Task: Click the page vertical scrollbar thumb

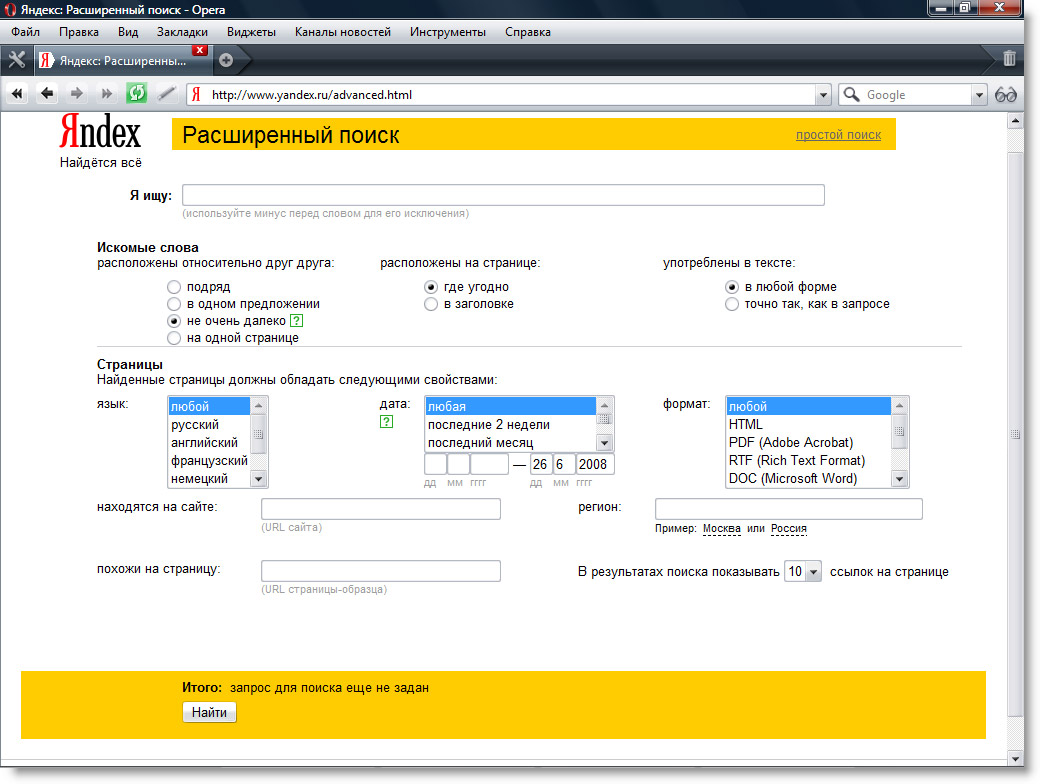Action: click(1015, 434)
